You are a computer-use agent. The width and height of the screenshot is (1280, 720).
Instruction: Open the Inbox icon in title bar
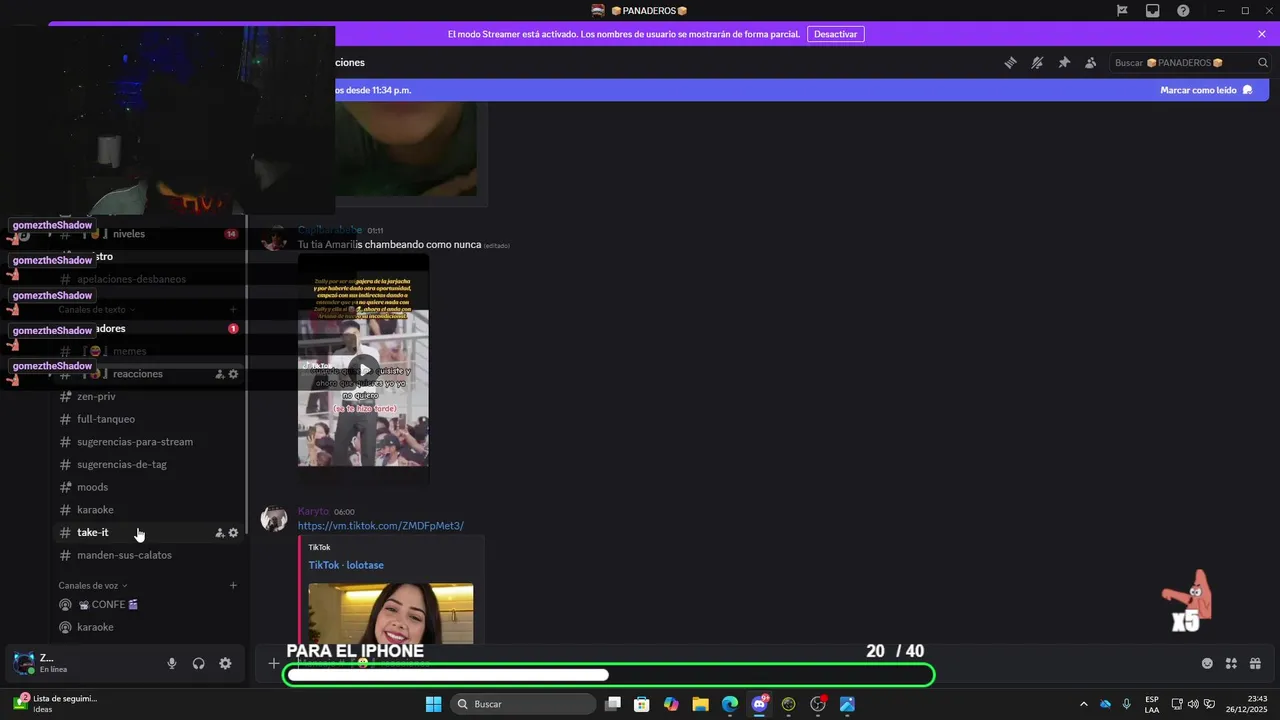point(1152,10)
